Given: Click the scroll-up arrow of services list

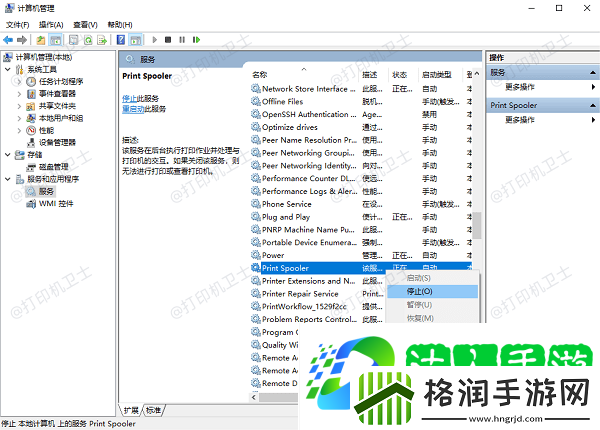Looking at the screenshot, I should (x=477, y=74).
